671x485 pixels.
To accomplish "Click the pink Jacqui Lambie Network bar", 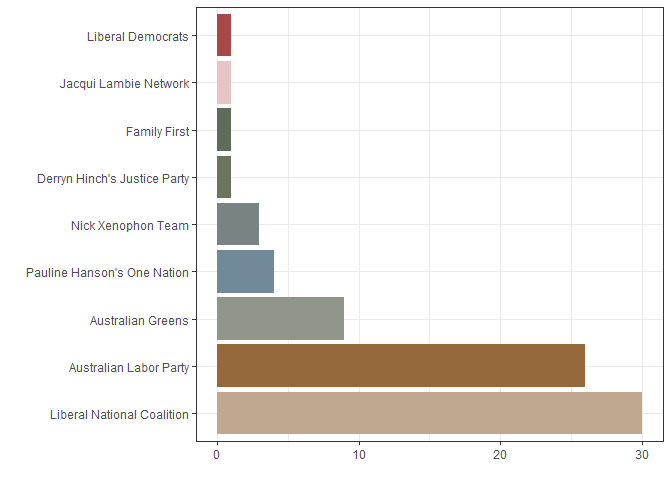I will click(x=224, y=83).
